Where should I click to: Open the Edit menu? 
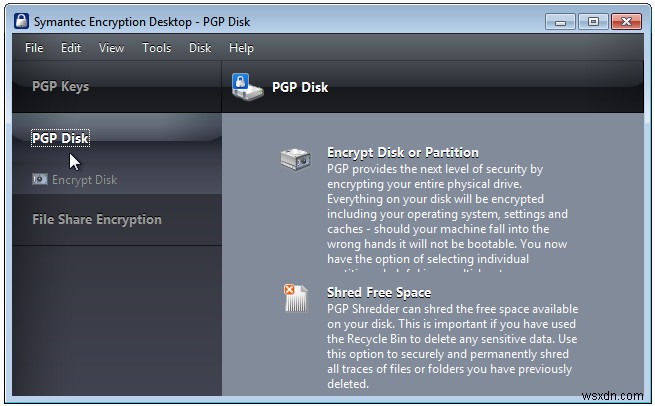[71, 48]
